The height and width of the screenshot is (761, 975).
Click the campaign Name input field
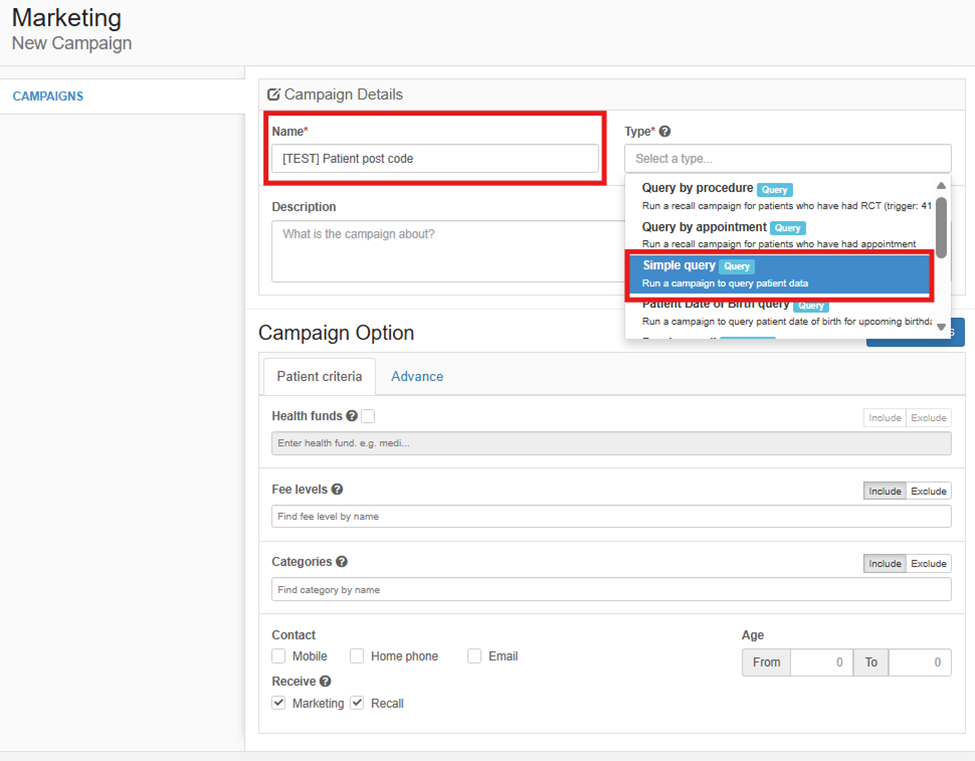[x=435, y=159]
